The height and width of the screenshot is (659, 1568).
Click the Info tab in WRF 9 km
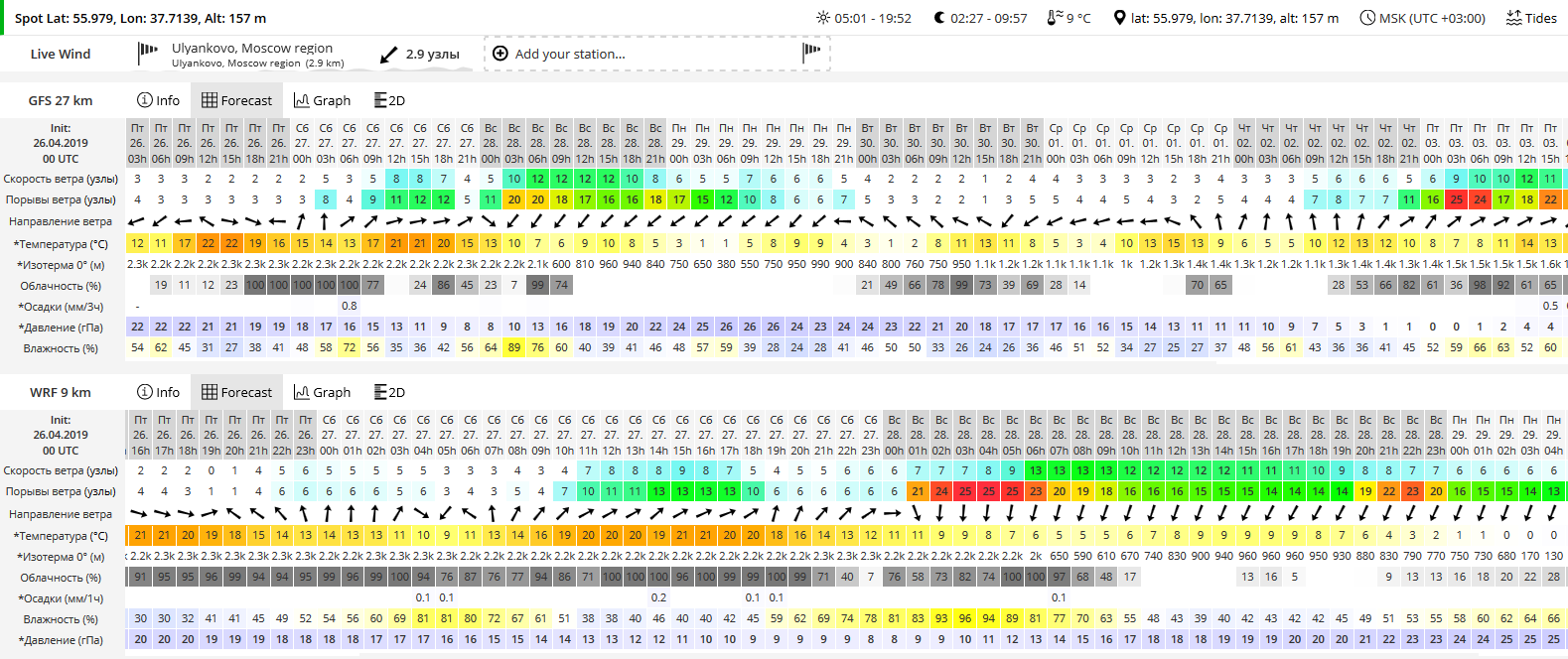click(158, 392)
